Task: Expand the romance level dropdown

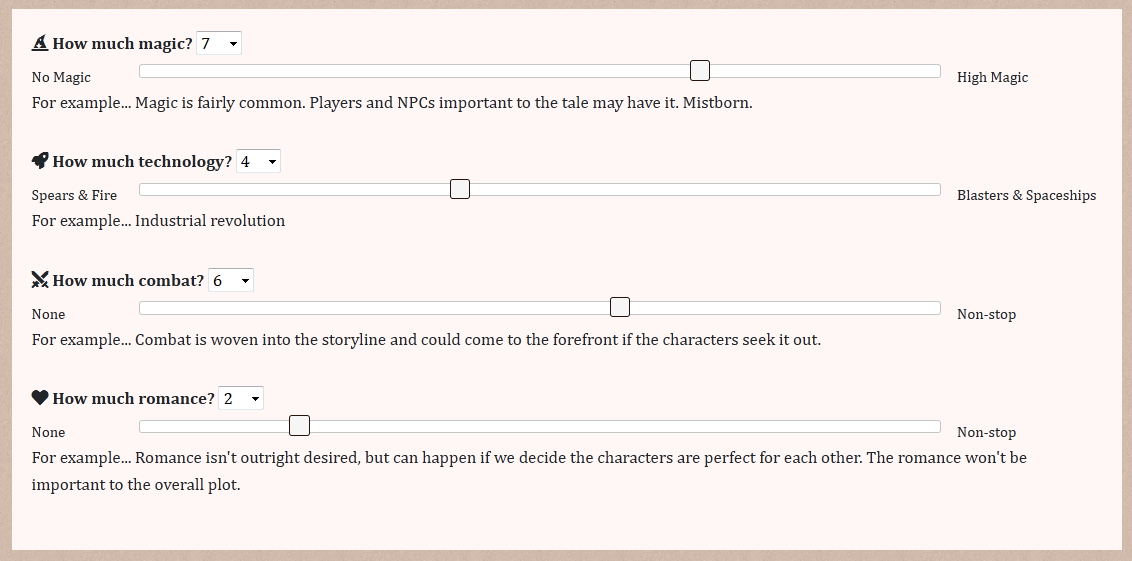Action: tap(241, 398)
